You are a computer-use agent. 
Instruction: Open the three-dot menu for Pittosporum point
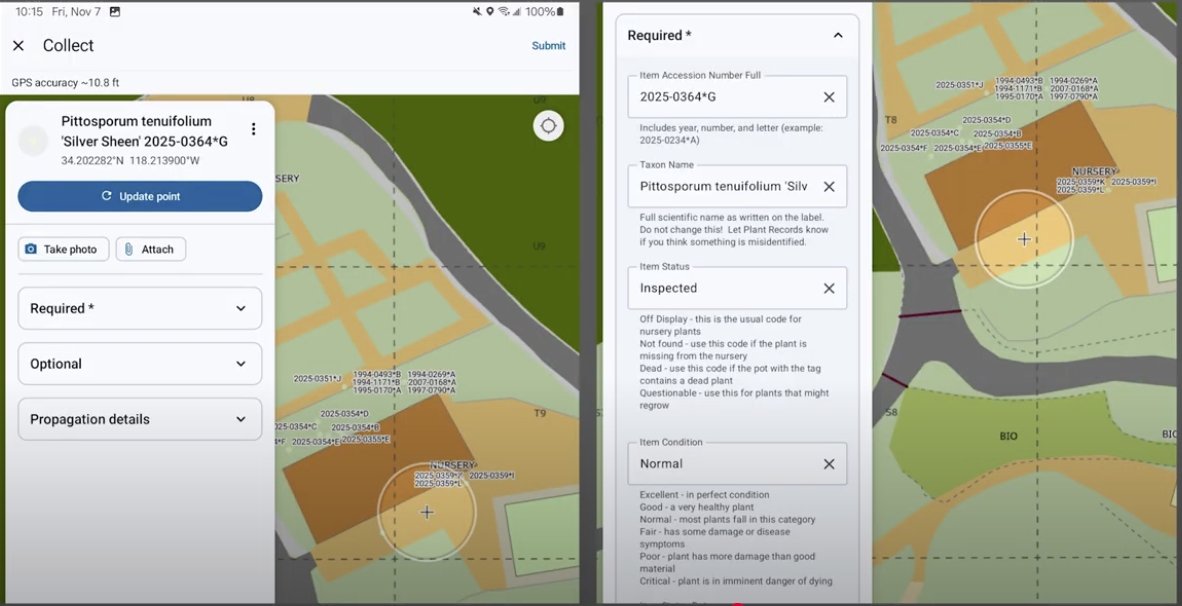254,129
